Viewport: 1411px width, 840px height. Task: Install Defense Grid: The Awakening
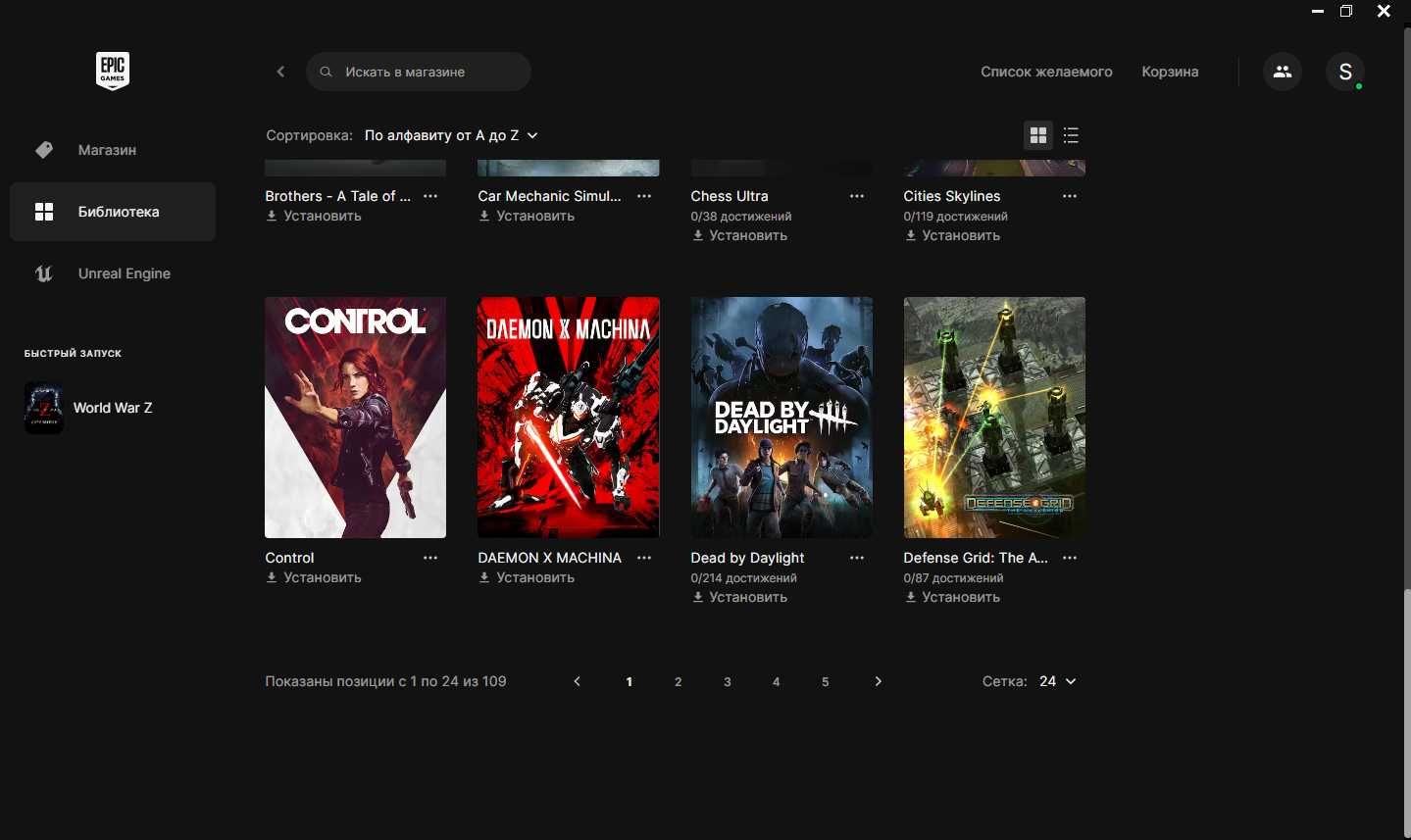pos(952,597)
